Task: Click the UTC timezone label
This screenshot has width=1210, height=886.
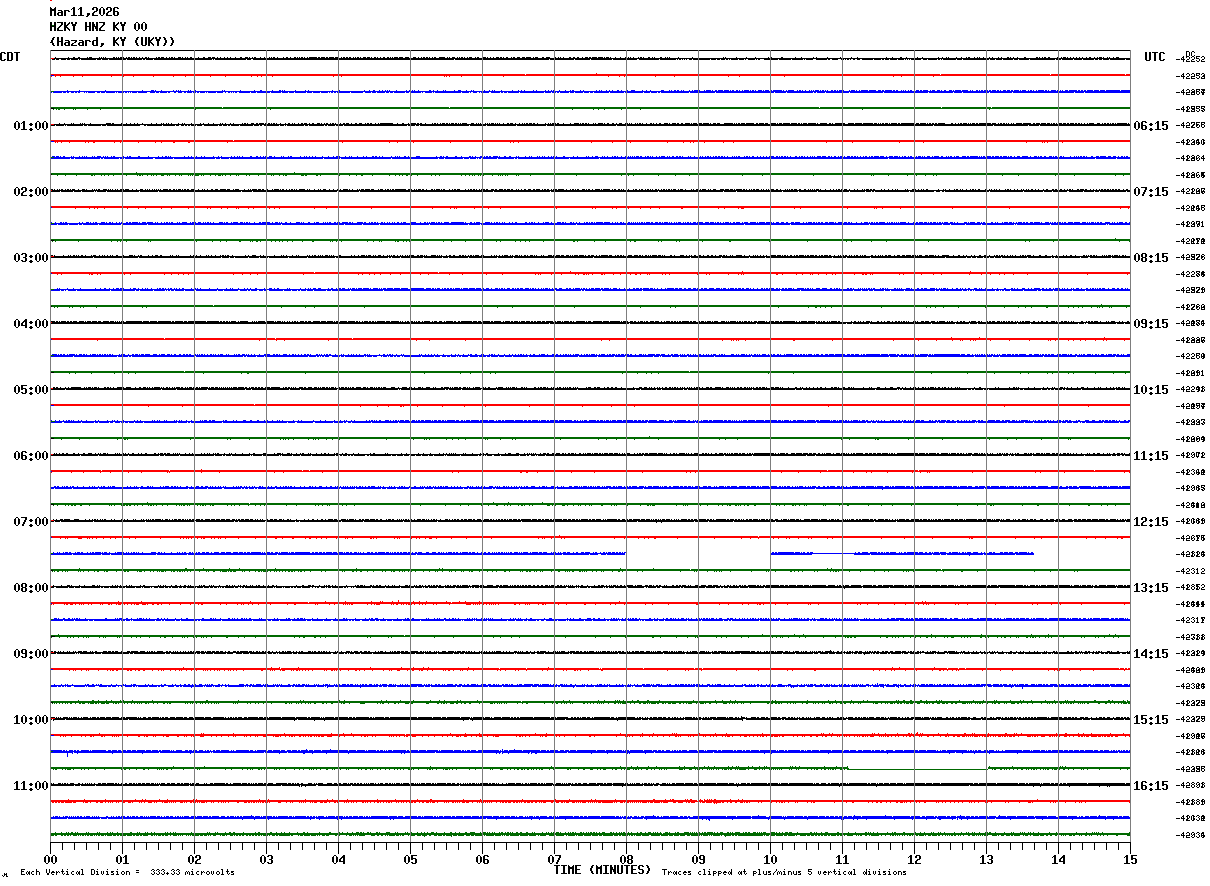Action: click(x=1155, y=57)
